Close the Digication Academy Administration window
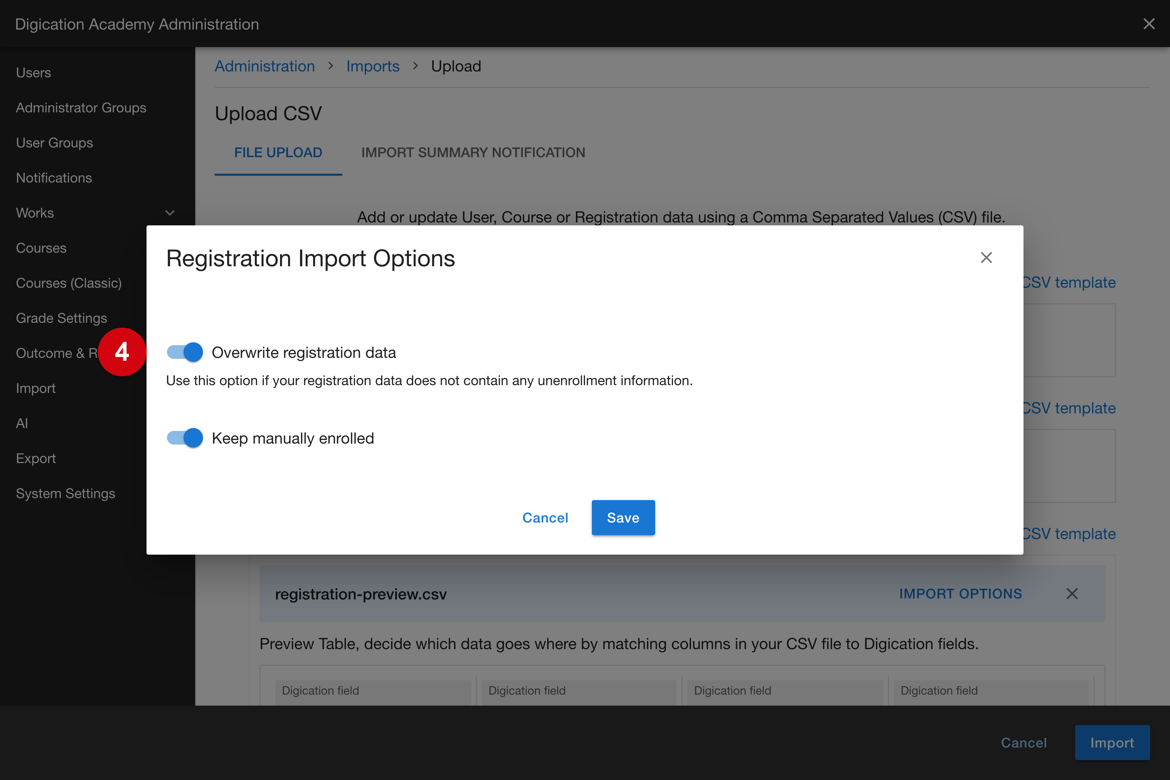Viewport: 1170px width, 780px height. (x=1148, y=24)
